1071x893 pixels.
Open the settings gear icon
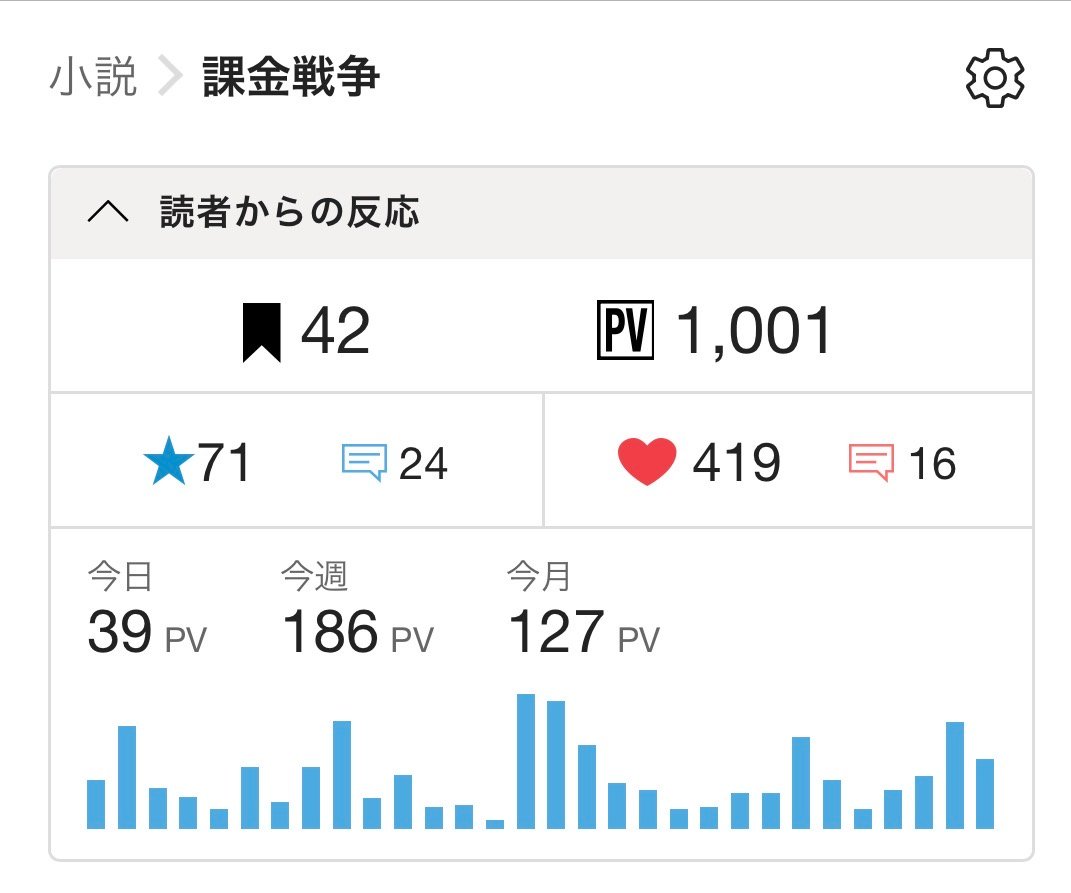click(995, 79)
